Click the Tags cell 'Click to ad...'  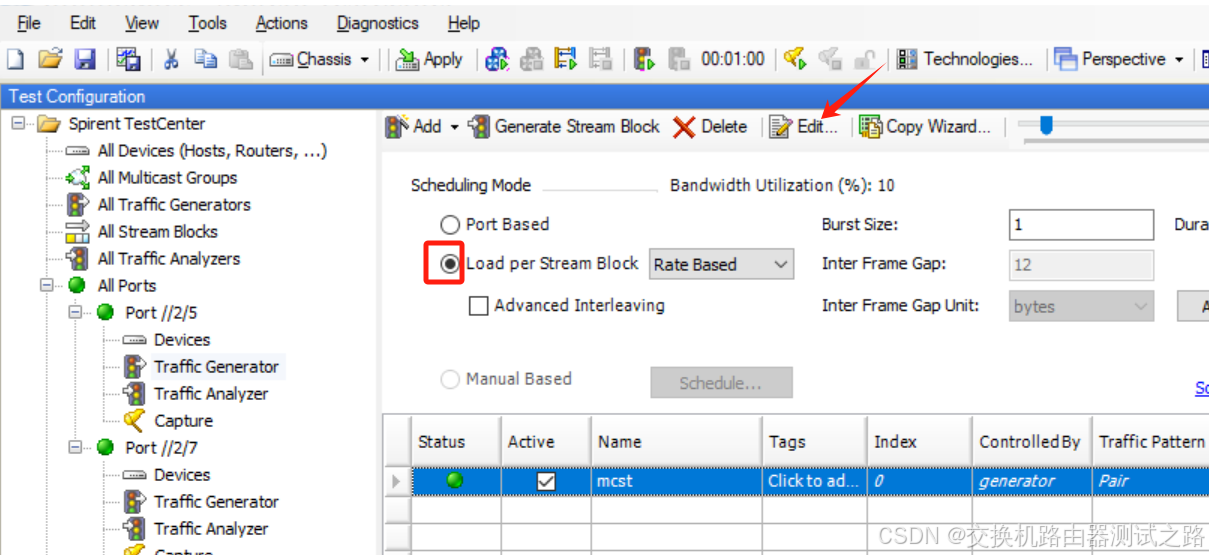coord(813,481)
